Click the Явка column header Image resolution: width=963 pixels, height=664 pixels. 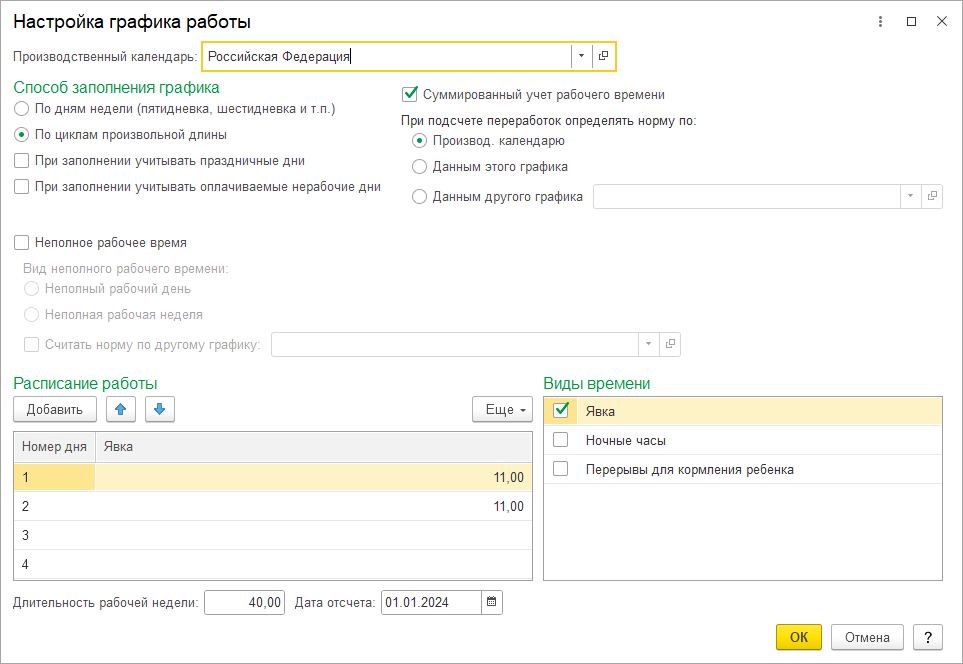pyautogui.click(x=314, y=447)
